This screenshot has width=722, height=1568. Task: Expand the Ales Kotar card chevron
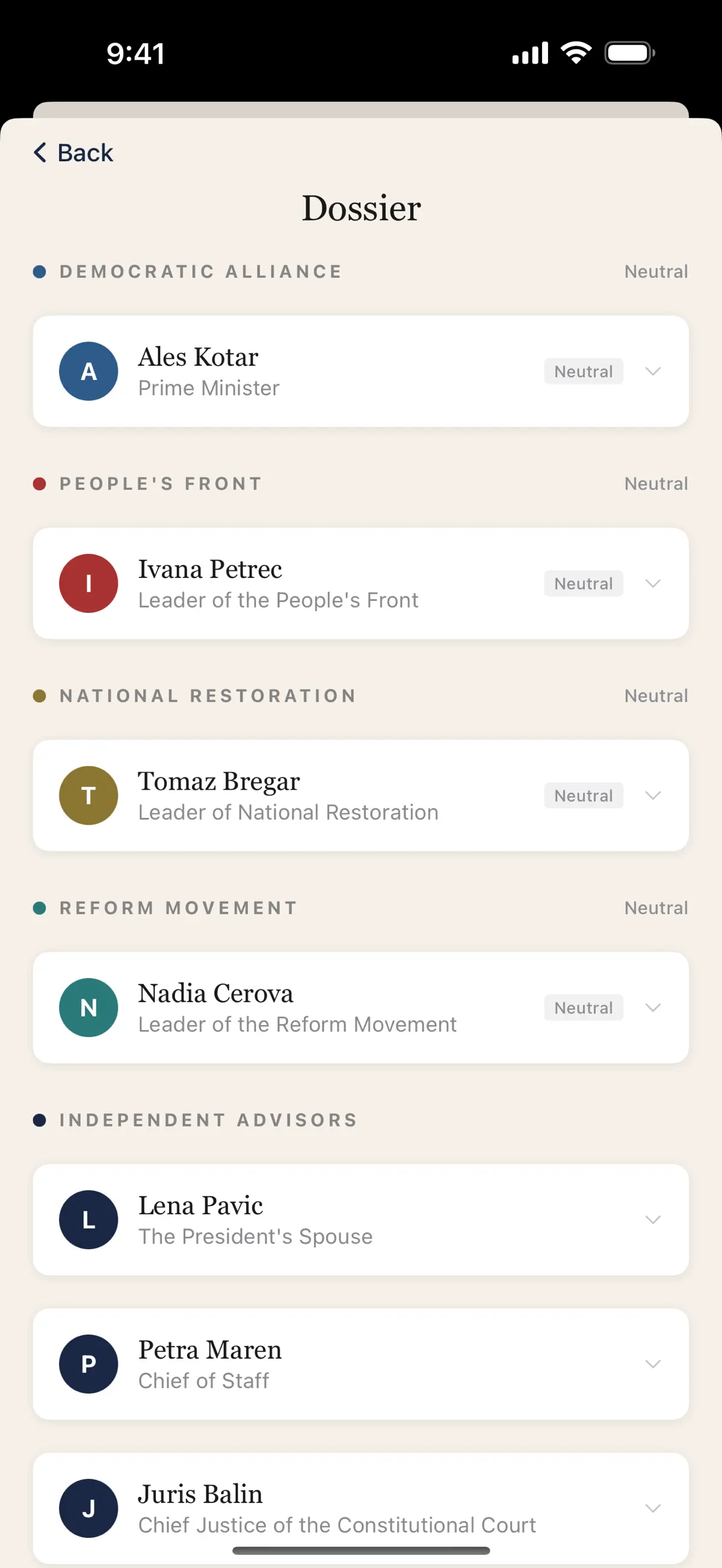[653, 371]
